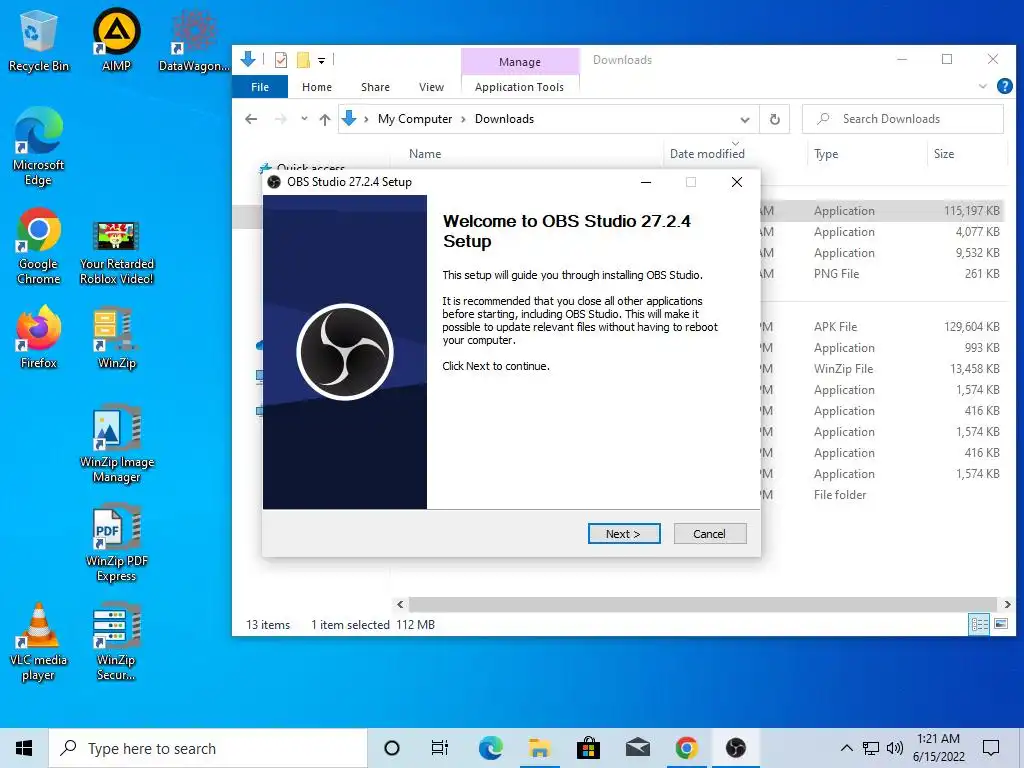Click Cancel in OBS Setup

709,534
